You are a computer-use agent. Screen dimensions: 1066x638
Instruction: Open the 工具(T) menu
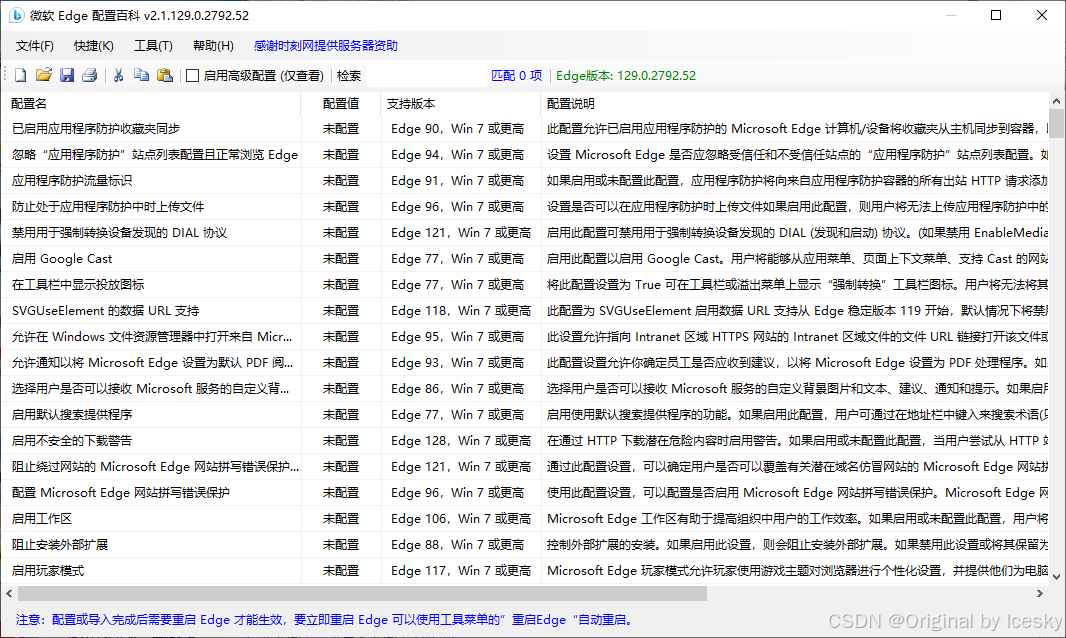tap(153, 46)
